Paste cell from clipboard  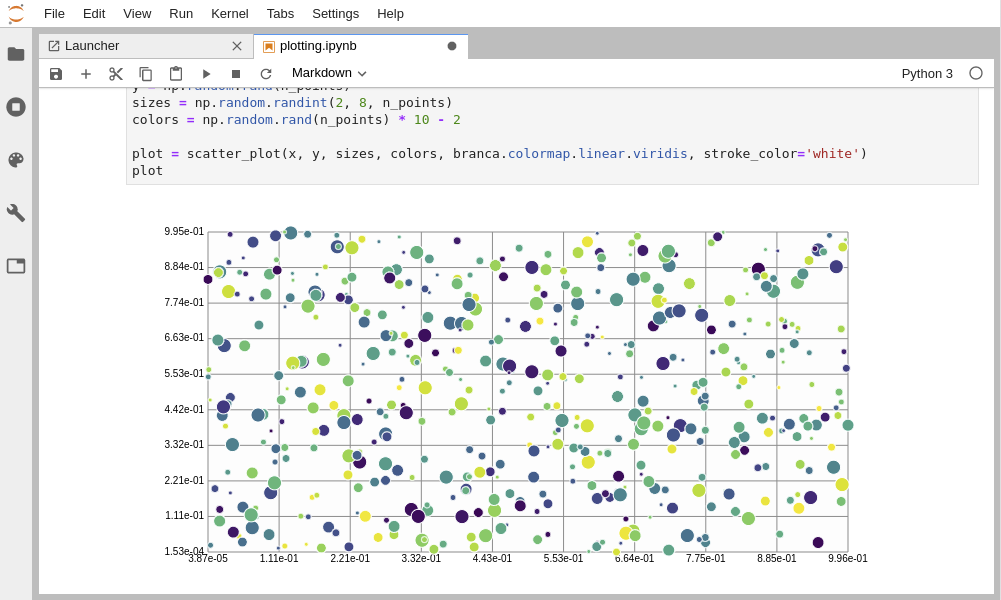pyautogui.click(x=176, y=74)
